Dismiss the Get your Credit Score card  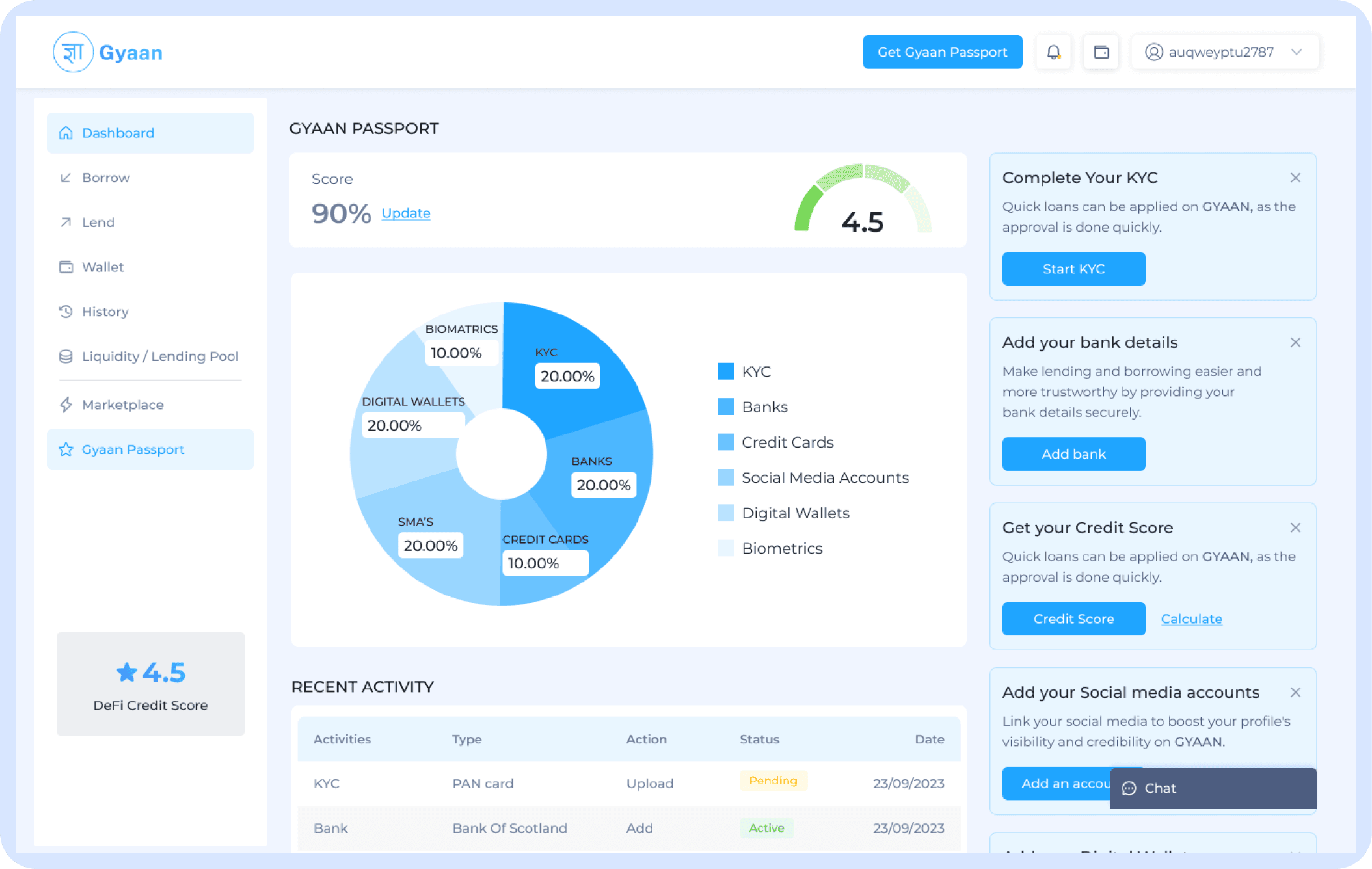tap(1295, 528)
